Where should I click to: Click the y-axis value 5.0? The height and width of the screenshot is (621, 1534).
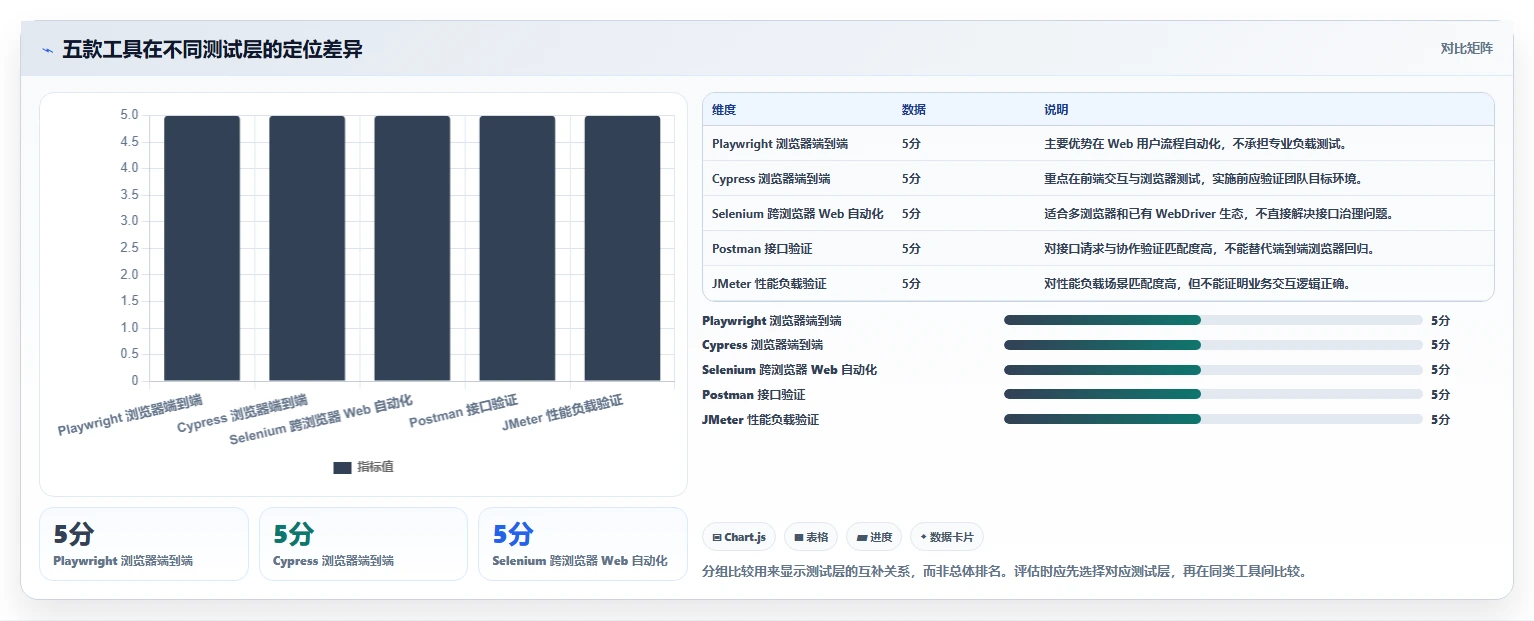(129, 115)
